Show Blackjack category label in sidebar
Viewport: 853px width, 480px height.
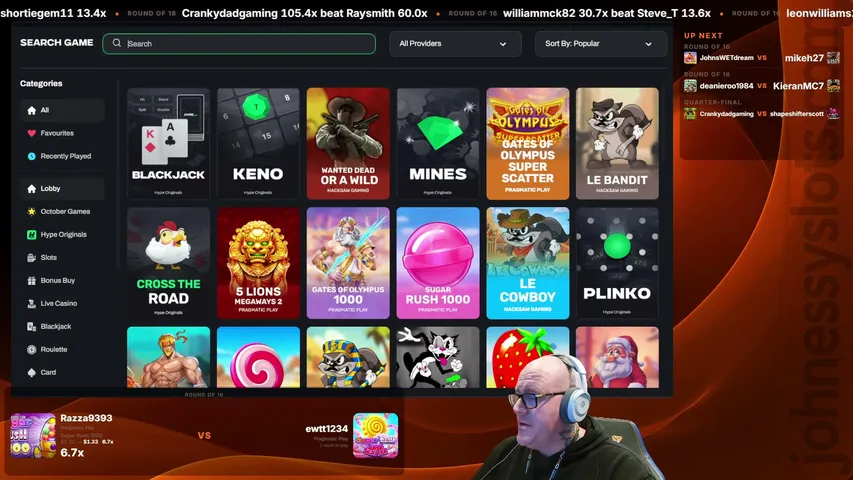[56, 327]
